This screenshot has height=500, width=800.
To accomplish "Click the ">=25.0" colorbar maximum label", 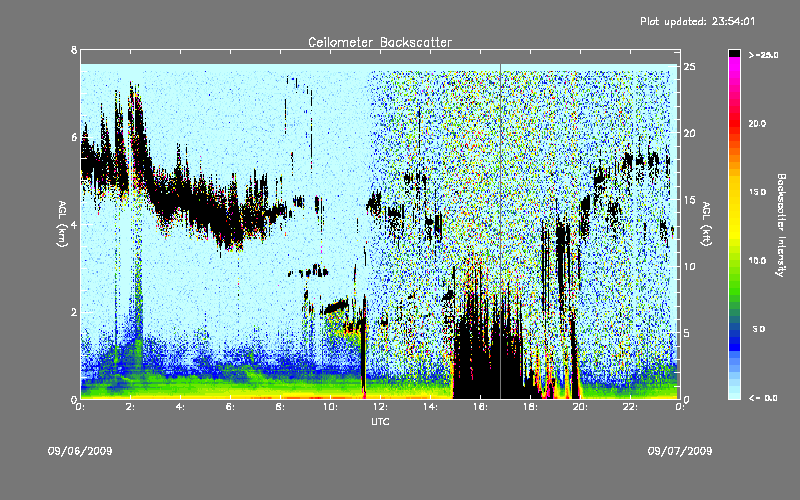I will tap(764, 55).
